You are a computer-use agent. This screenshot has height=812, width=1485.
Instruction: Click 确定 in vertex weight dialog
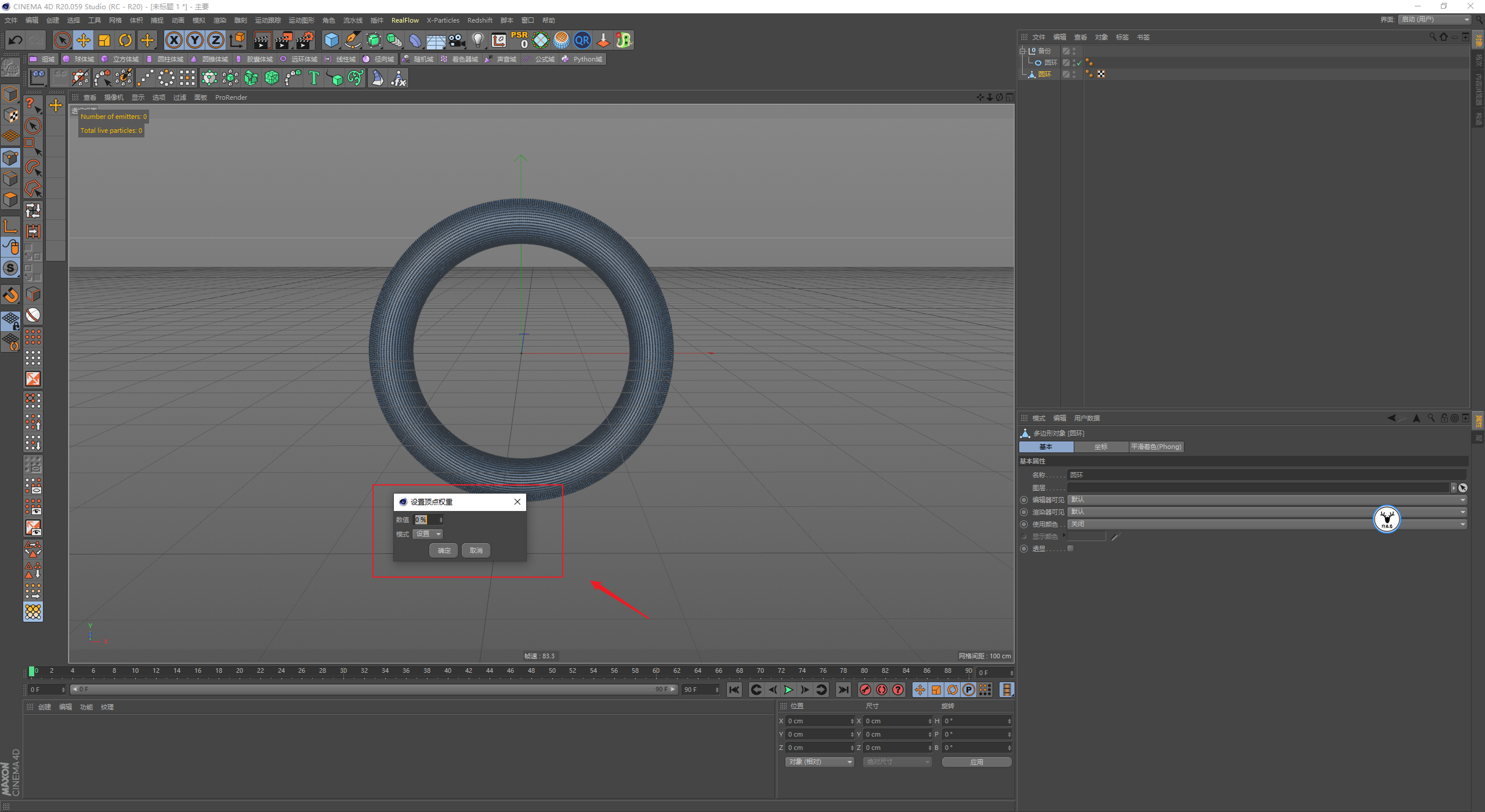[x=444, y=550]
